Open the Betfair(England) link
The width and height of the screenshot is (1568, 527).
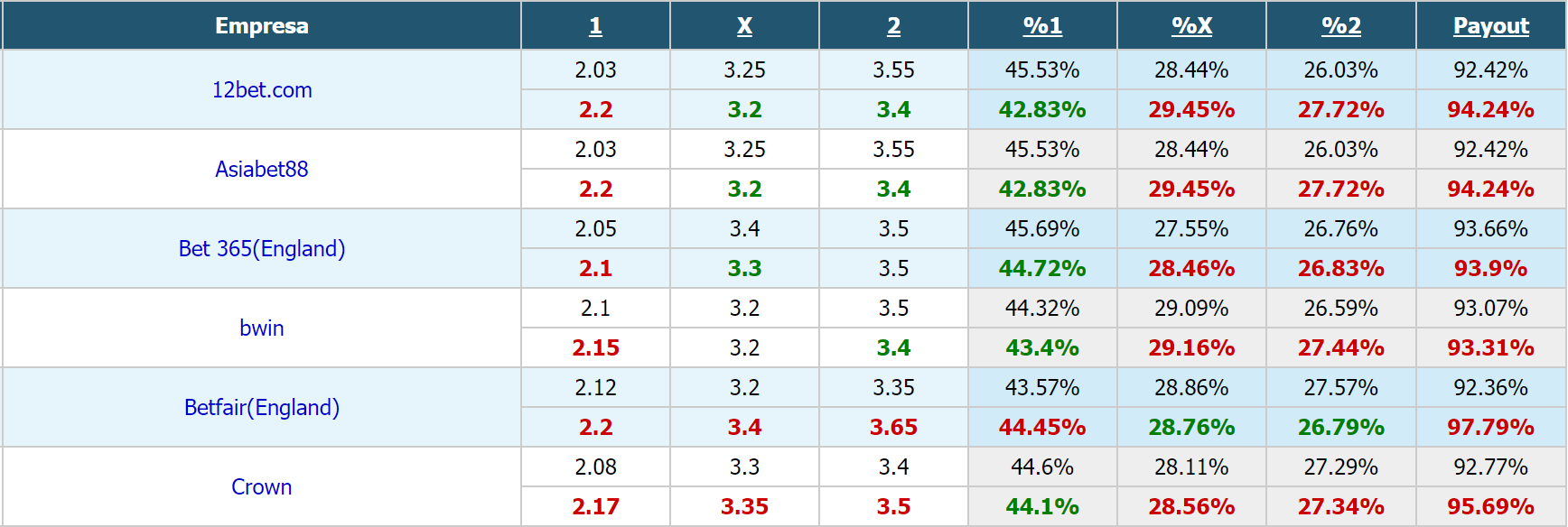[x=262, y=408]
